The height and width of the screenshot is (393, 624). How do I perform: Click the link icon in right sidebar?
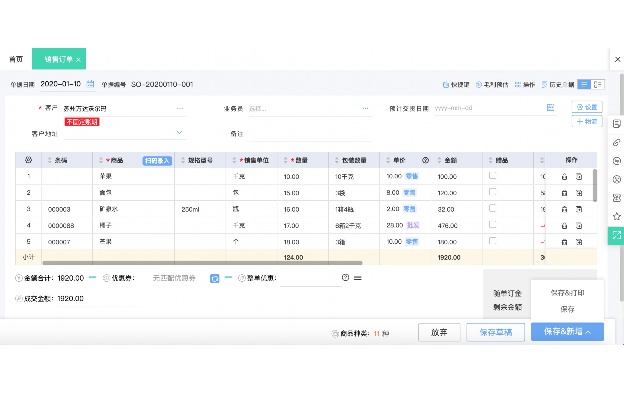click(616, 142)
